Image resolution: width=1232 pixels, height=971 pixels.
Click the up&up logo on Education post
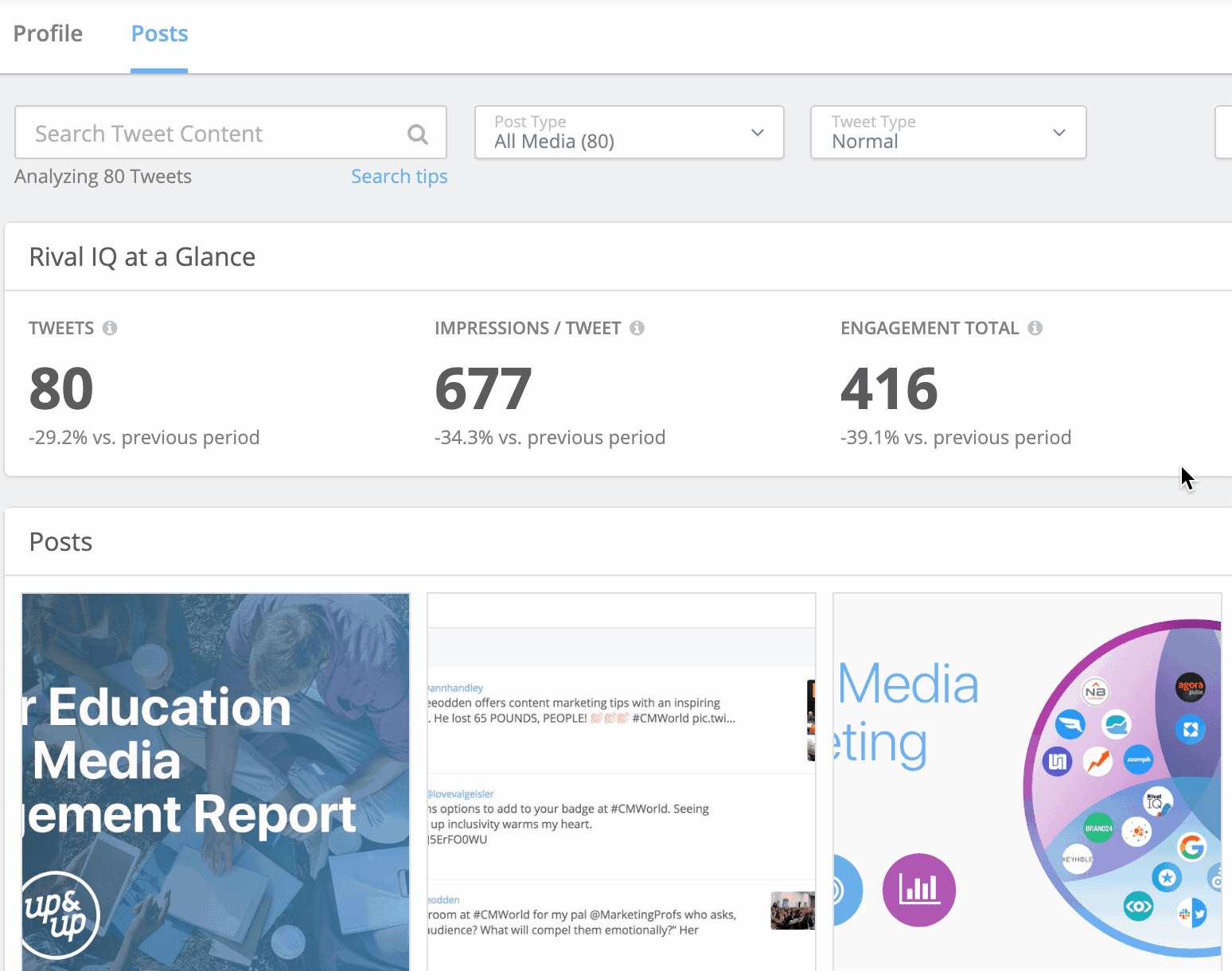pos(58,915)
